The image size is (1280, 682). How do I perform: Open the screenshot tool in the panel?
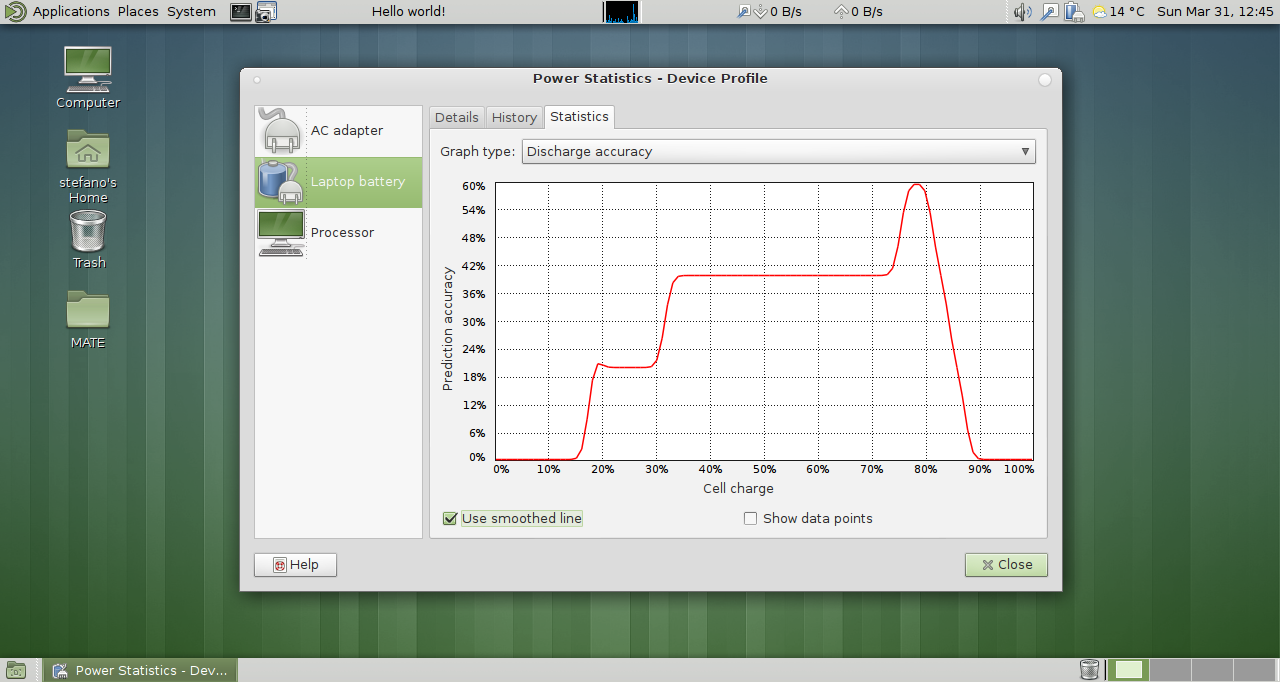(x=265, y=12)
